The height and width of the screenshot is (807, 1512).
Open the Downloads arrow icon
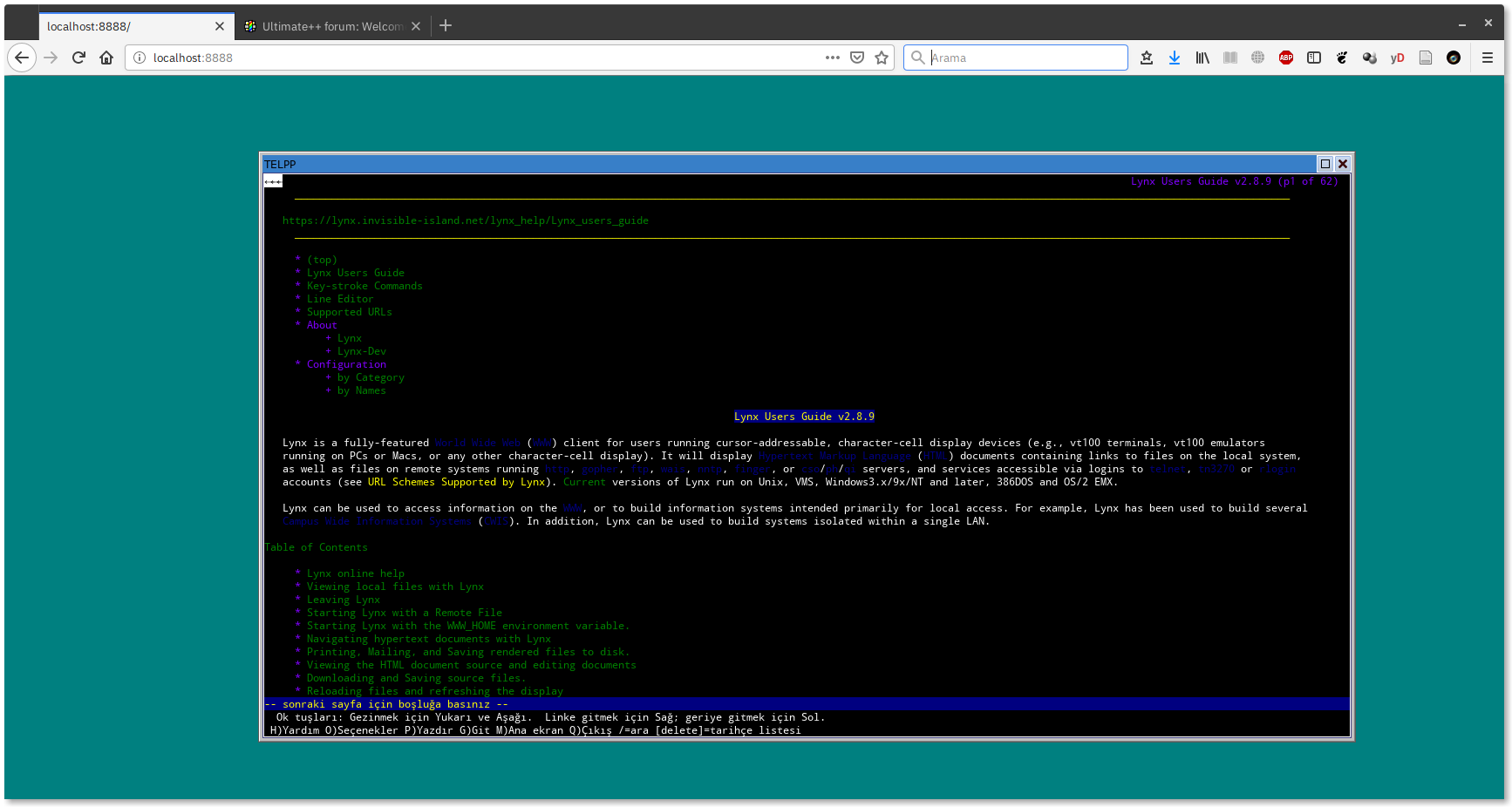click(x=1175, y=58)
